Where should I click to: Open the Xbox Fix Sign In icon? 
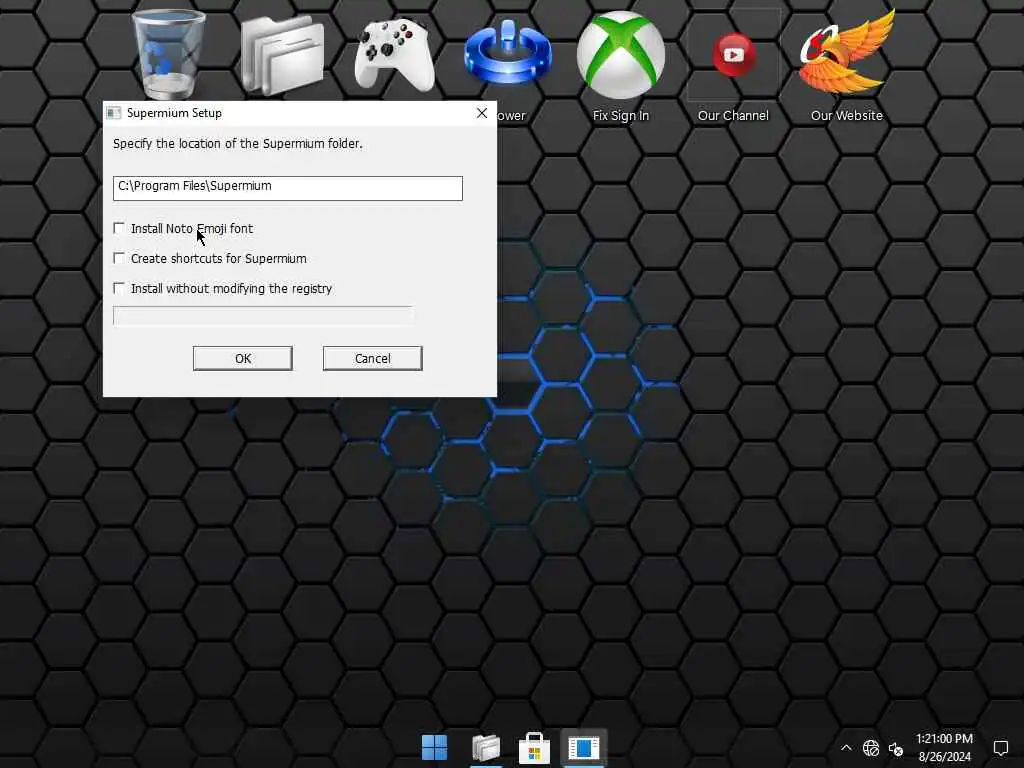(620, 55)
